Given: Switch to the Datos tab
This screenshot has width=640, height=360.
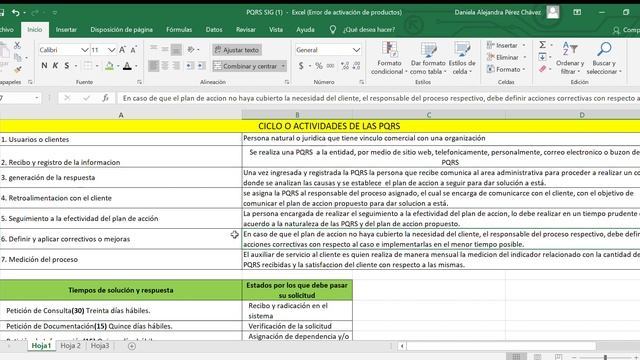Looking at the screenshot, I should click(214, 29).
